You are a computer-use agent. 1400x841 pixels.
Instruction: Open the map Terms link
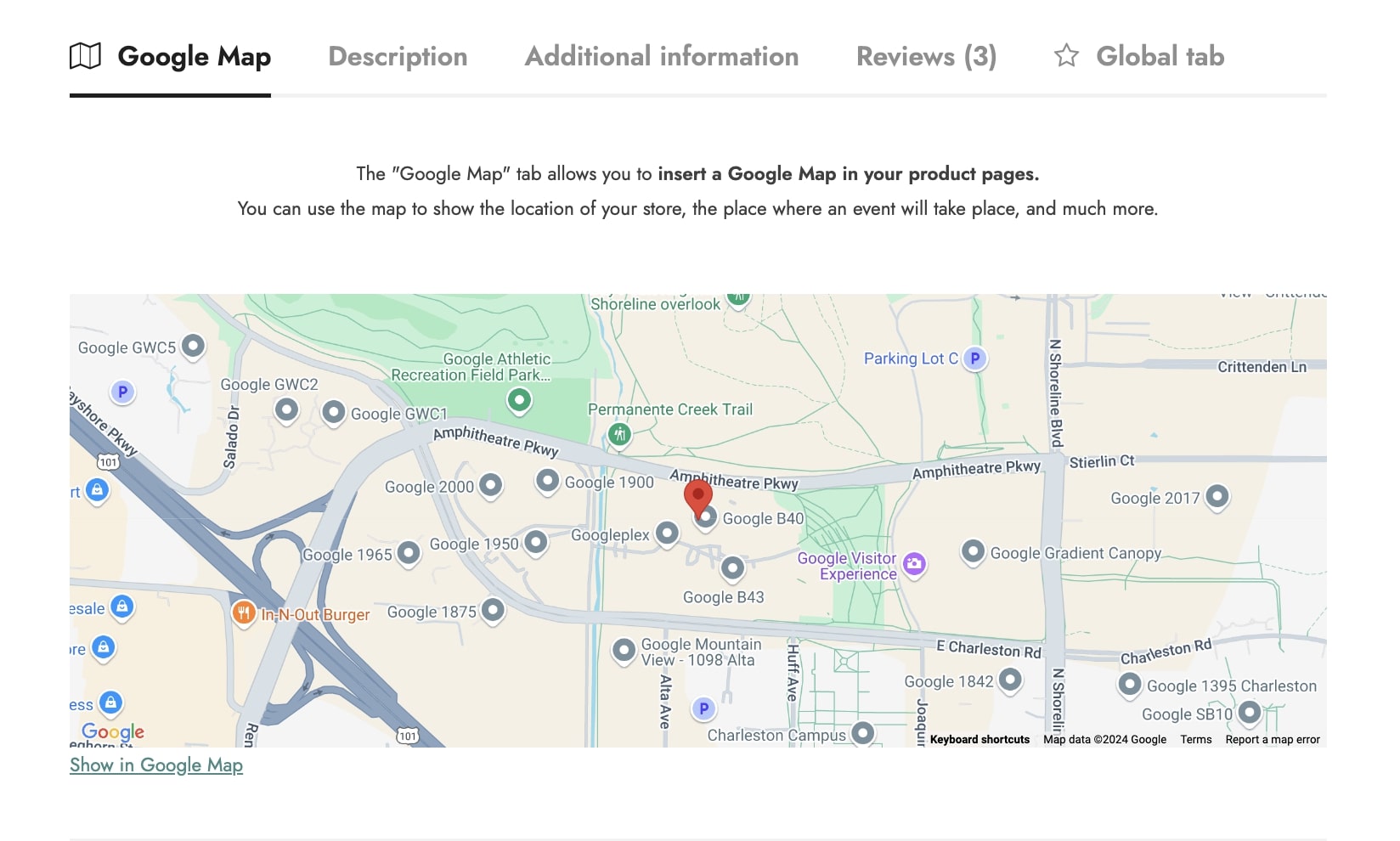point(1195,739)
